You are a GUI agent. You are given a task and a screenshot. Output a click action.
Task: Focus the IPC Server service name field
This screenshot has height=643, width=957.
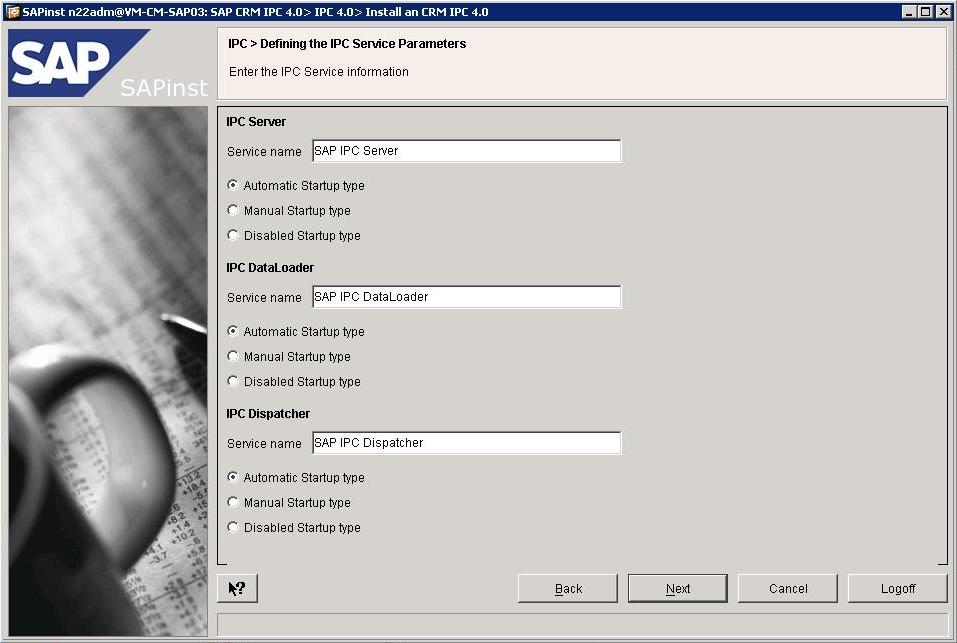click(467, 151)
